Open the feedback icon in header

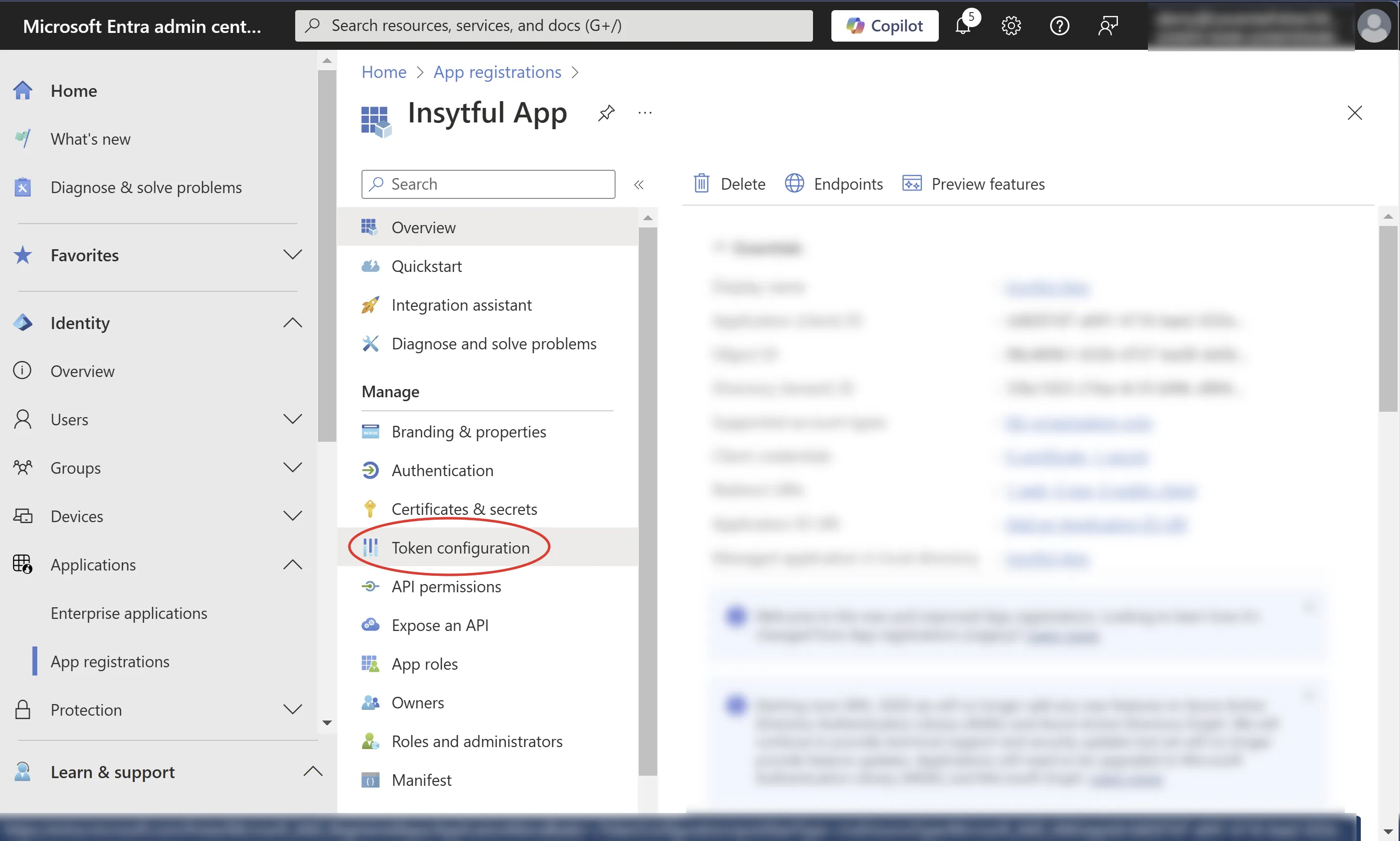[x=1107, y=26]
